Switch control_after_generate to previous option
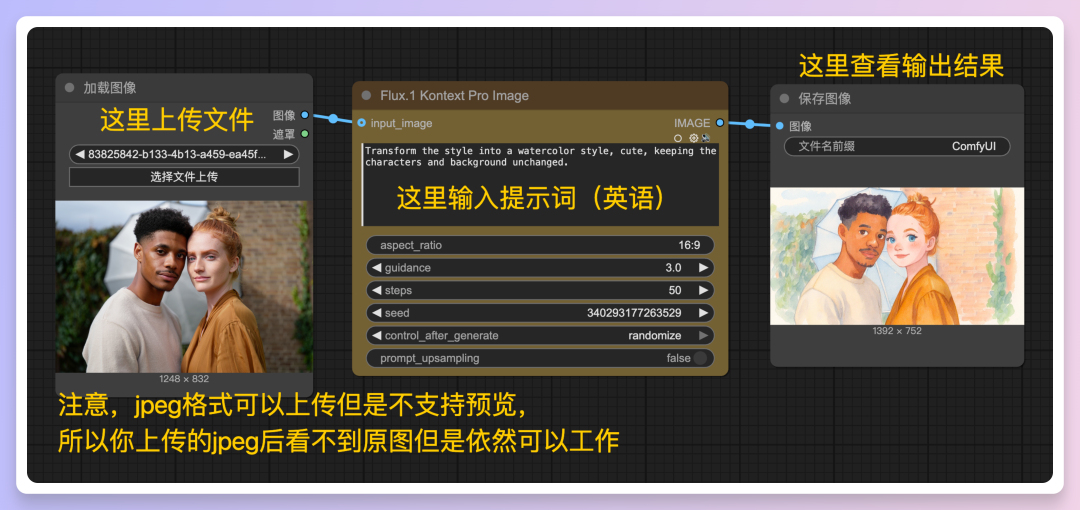 click(x=377, y=336)
